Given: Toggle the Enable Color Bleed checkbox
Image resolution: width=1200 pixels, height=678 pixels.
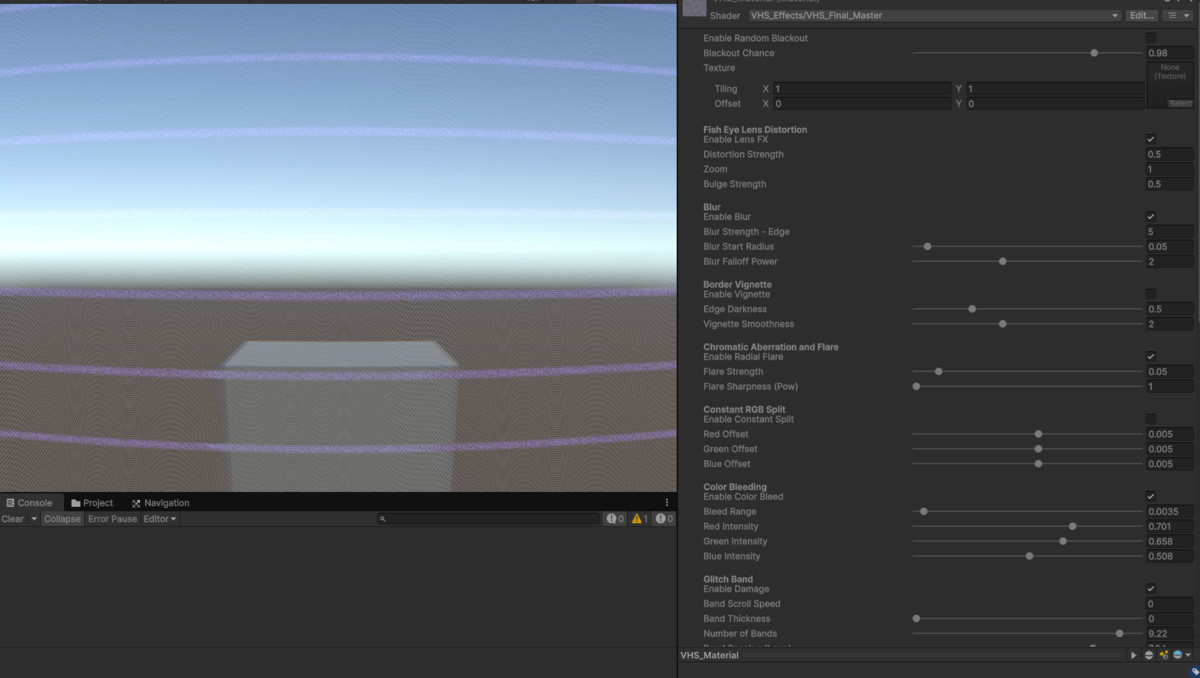Looking at the screenshot, I should (1151, 497).
